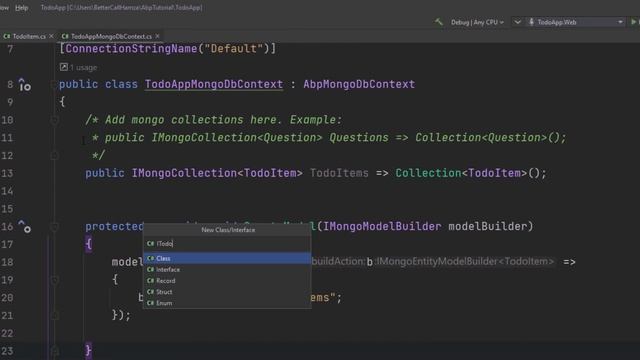Expand the chevron next to TodoApp.Web
This screenshot has width=640, height=360.
click(517, 22)
